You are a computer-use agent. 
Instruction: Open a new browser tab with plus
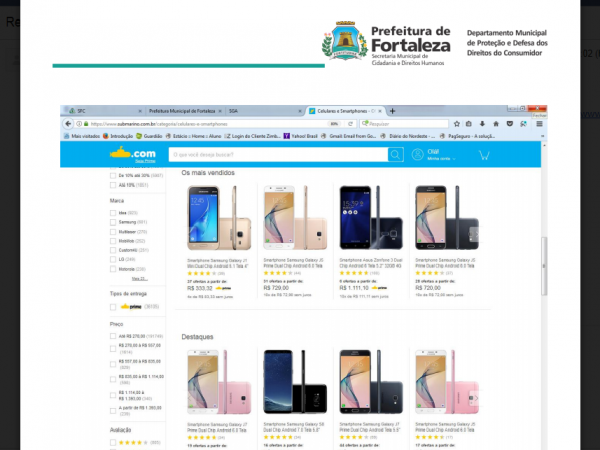point(392,111)
